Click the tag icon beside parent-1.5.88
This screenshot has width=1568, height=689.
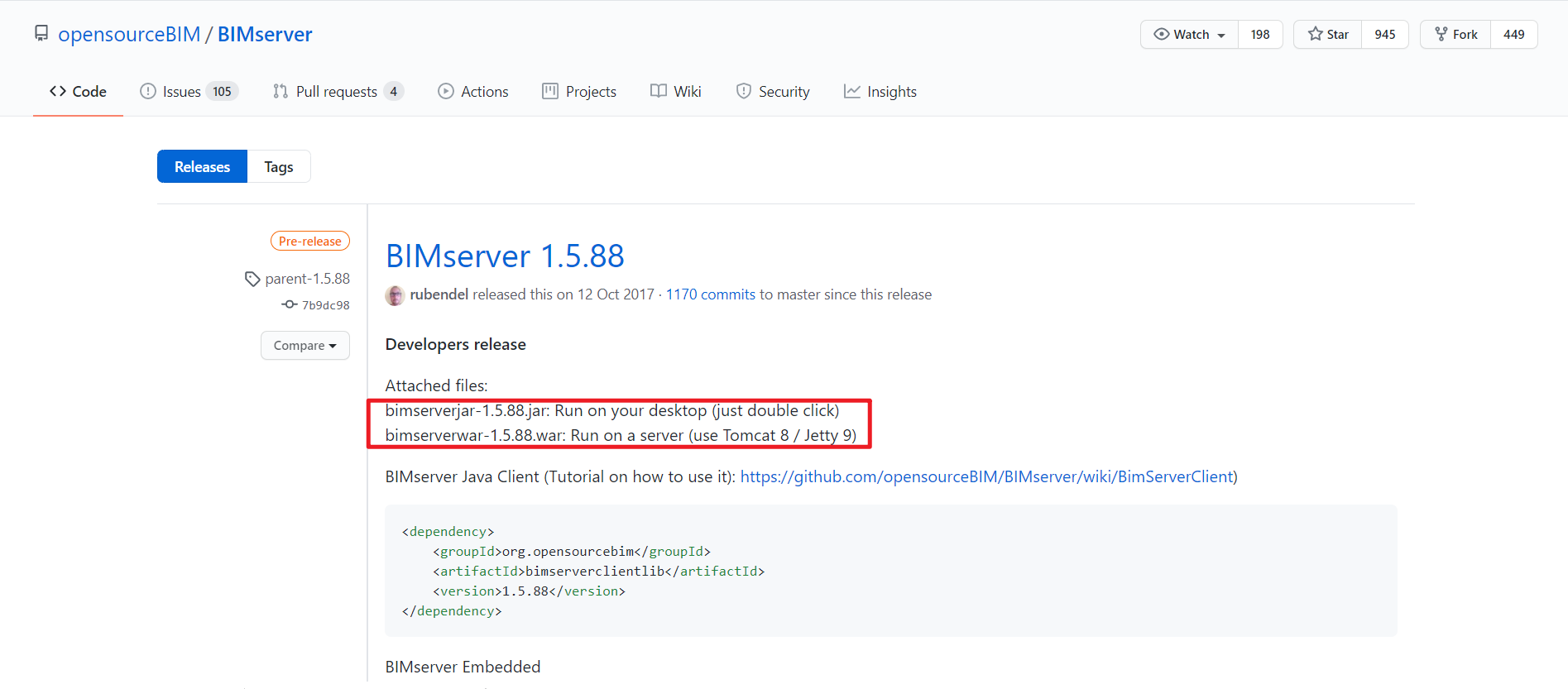click(x=252, y=280)
